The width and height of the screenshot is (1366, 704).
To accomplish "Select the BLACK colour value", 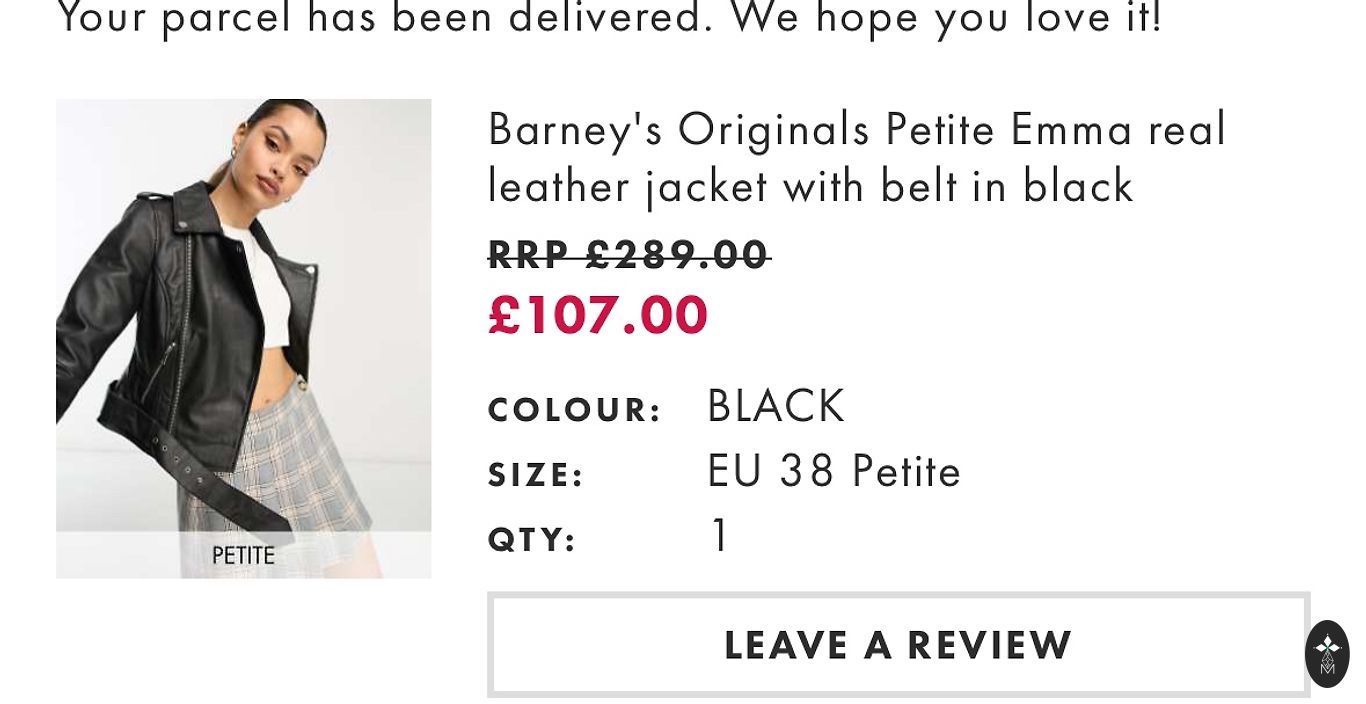I will point(776,407).
